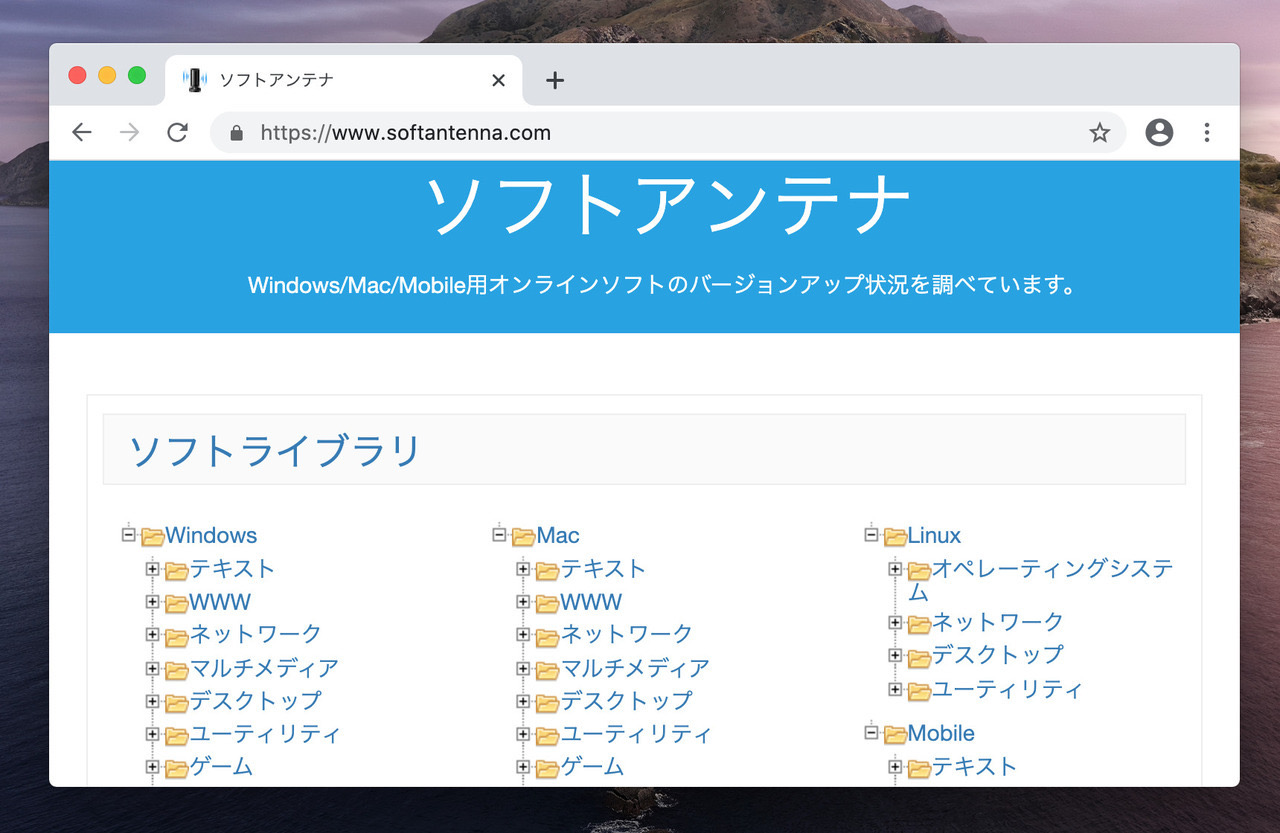Expand テキスト under Mac
The image size is (1280, 833).
523,569
